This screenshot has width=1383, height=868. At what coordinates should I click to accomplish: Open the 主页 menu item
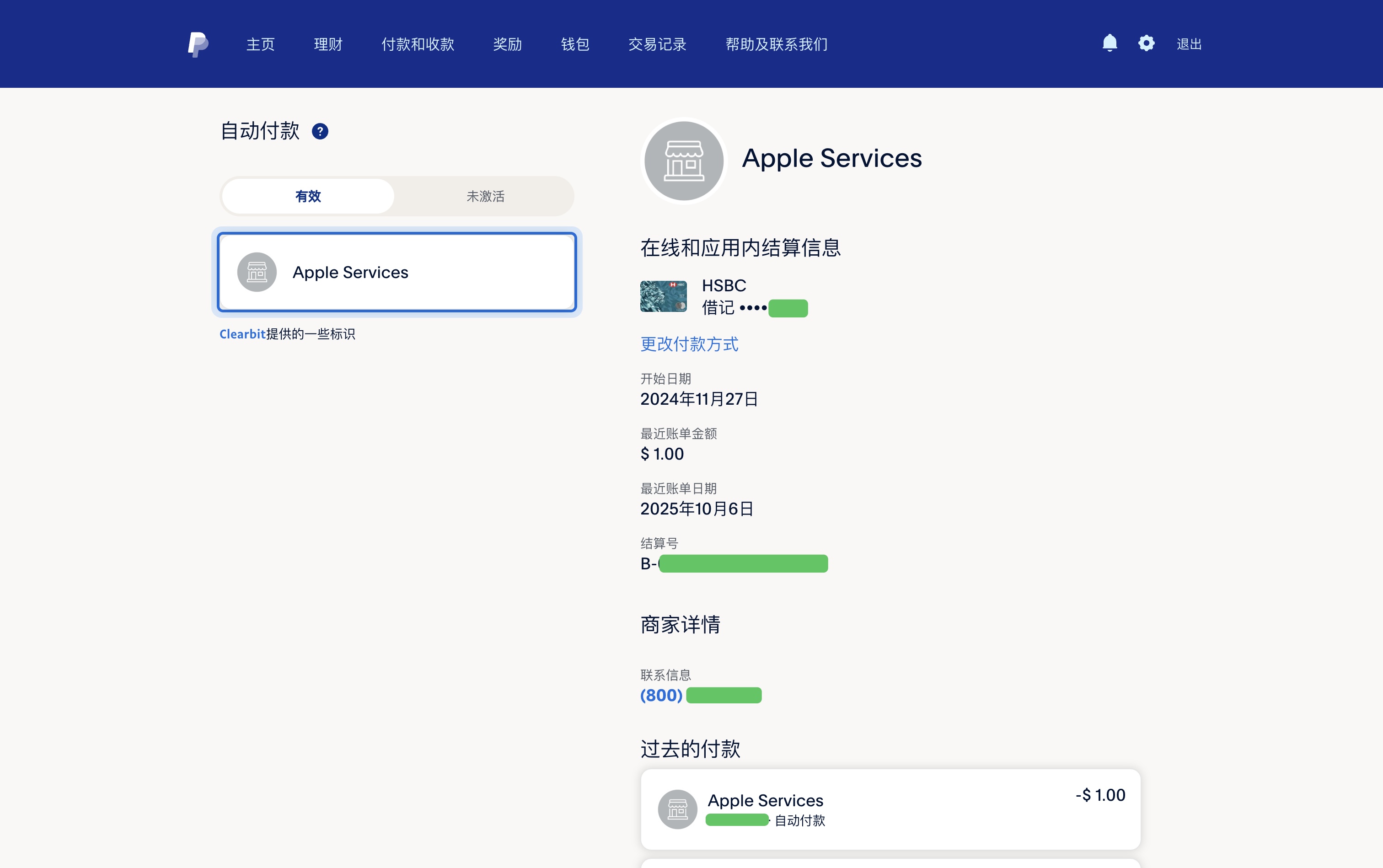click(x=261, y=44)
